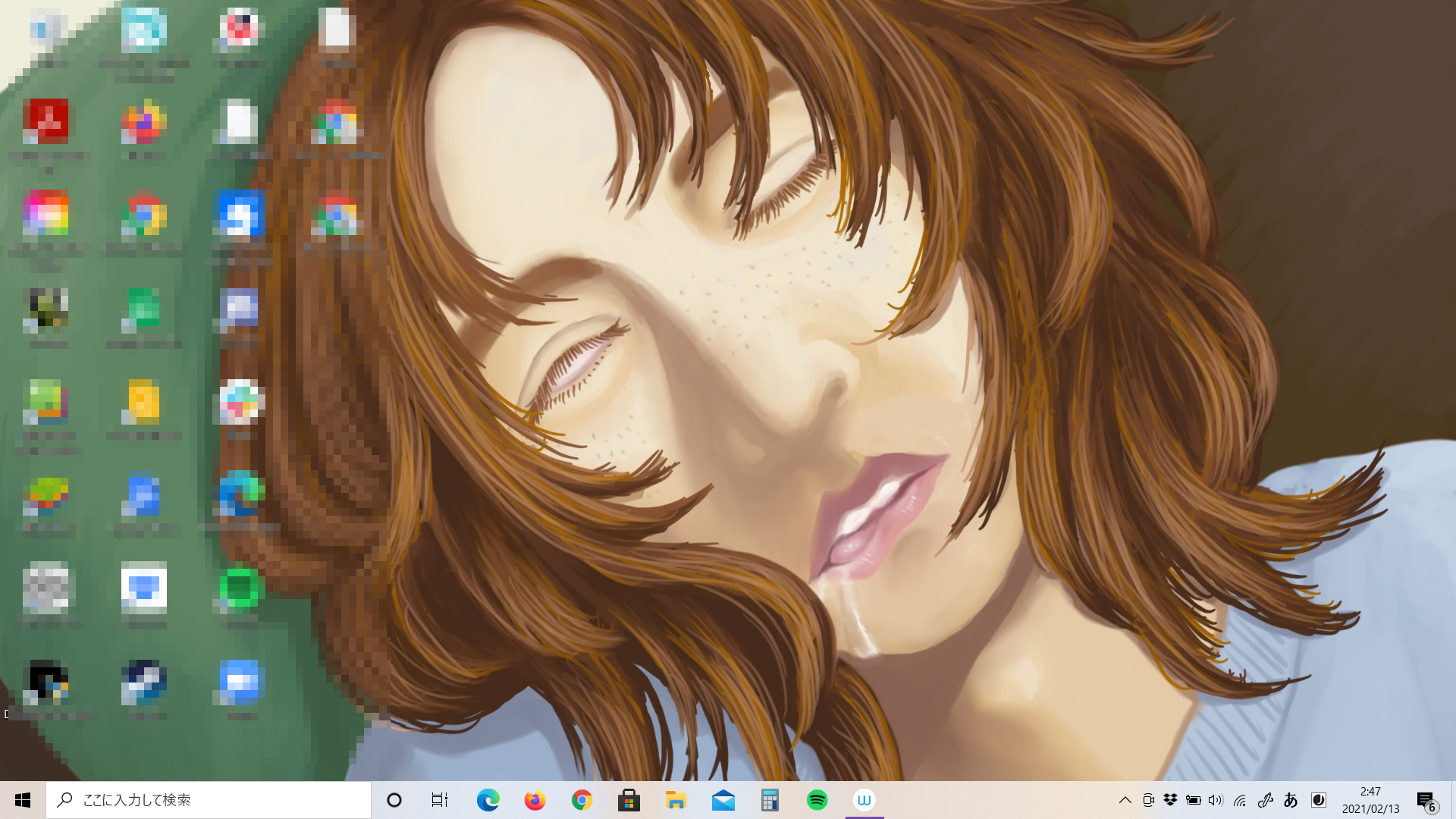Launch Firefox from the taskbar
Image resolution: width=1456 pixels, height=819 pixels.
tap(535, 800)
